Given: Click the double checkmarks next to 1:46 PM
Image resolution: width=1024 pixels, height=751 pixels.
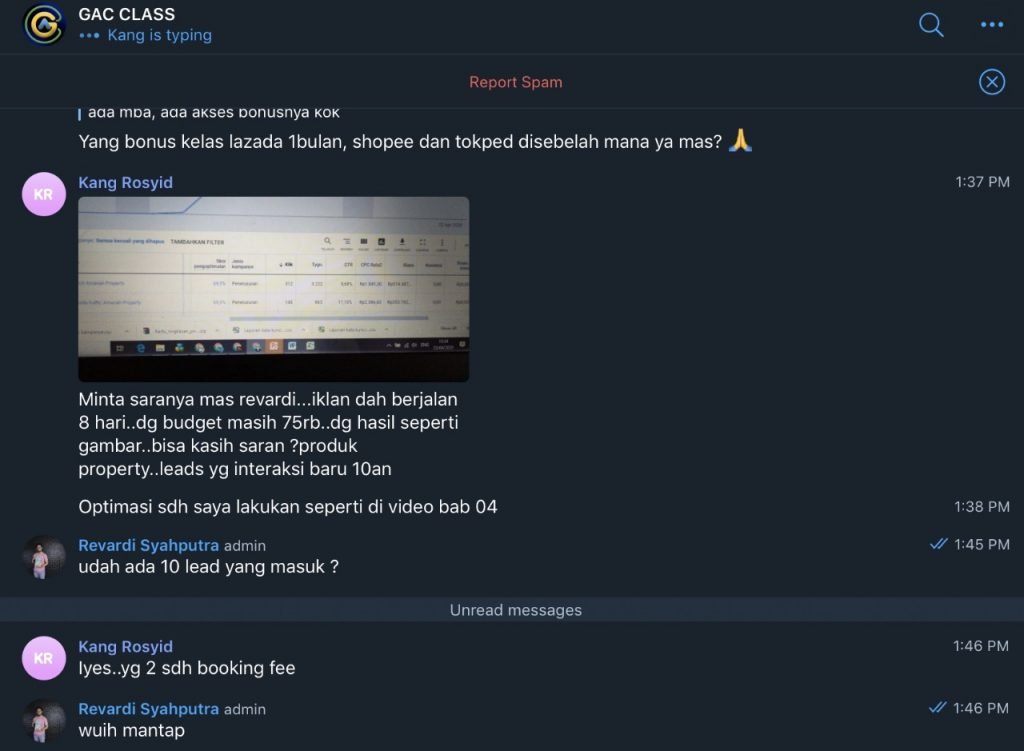Looking at the screenshot, I should [x=938, y=707].
